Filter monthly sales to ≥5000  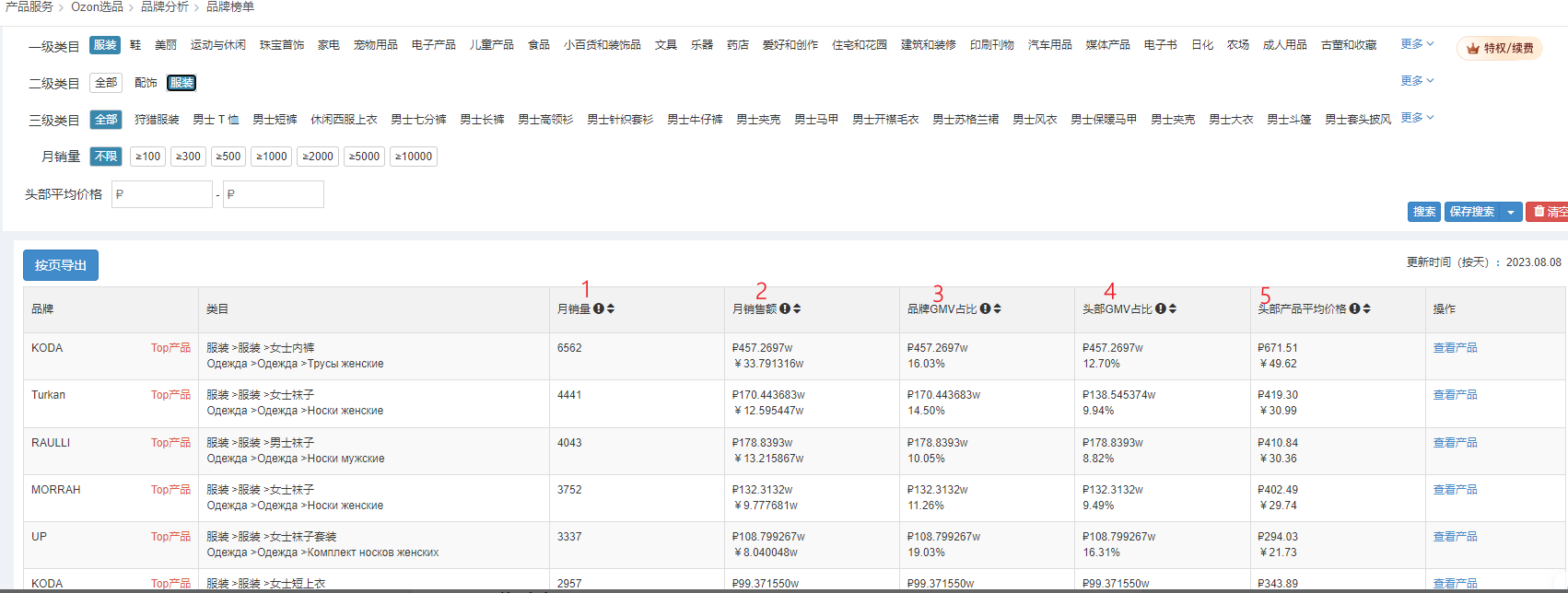coord(364,157)
